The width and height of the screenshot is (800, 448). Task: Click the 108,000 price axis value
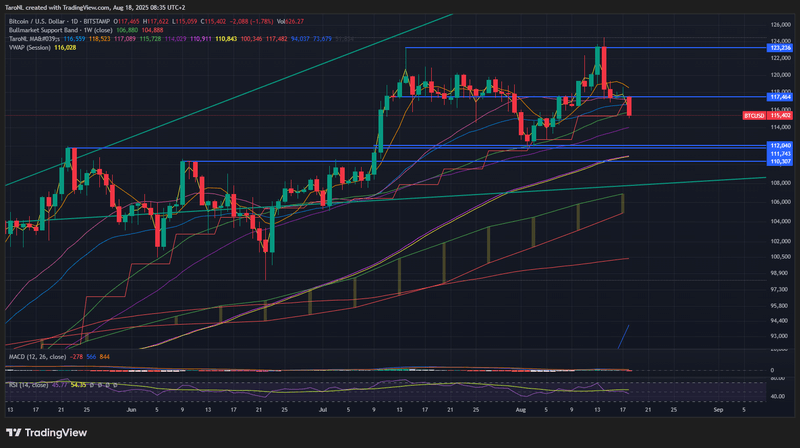[780, 183]
